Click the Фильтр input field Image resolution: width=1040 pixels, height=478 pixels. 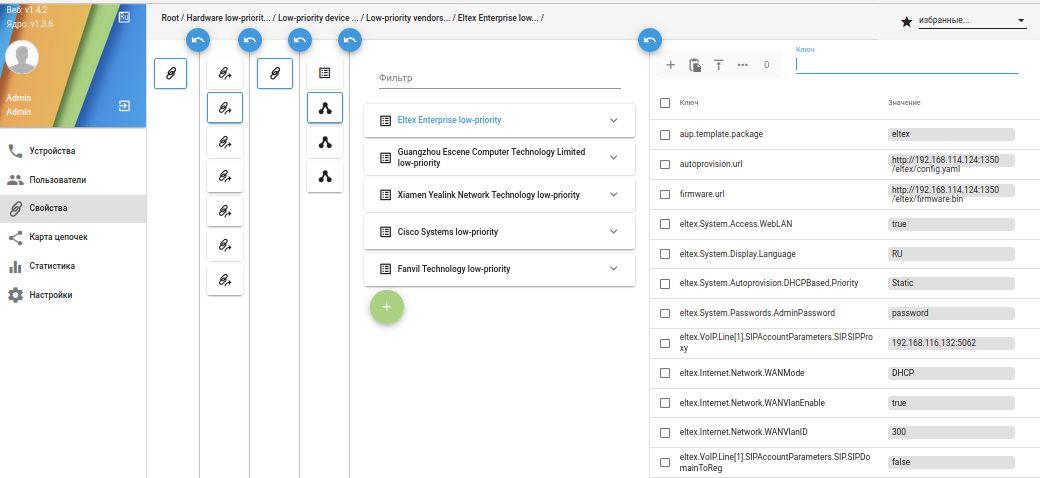[x=499, y=78]
